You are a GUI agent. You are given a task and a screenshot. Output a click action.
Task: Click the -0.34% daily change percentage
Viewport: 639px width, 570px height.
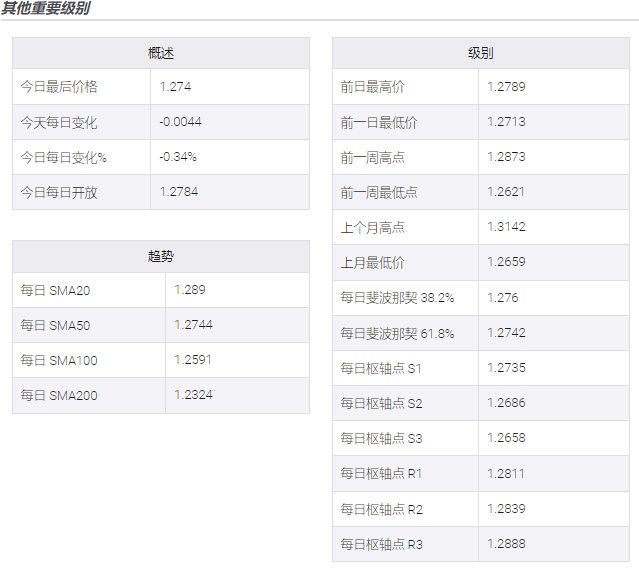pyautogui.click(x=178, y=157)
